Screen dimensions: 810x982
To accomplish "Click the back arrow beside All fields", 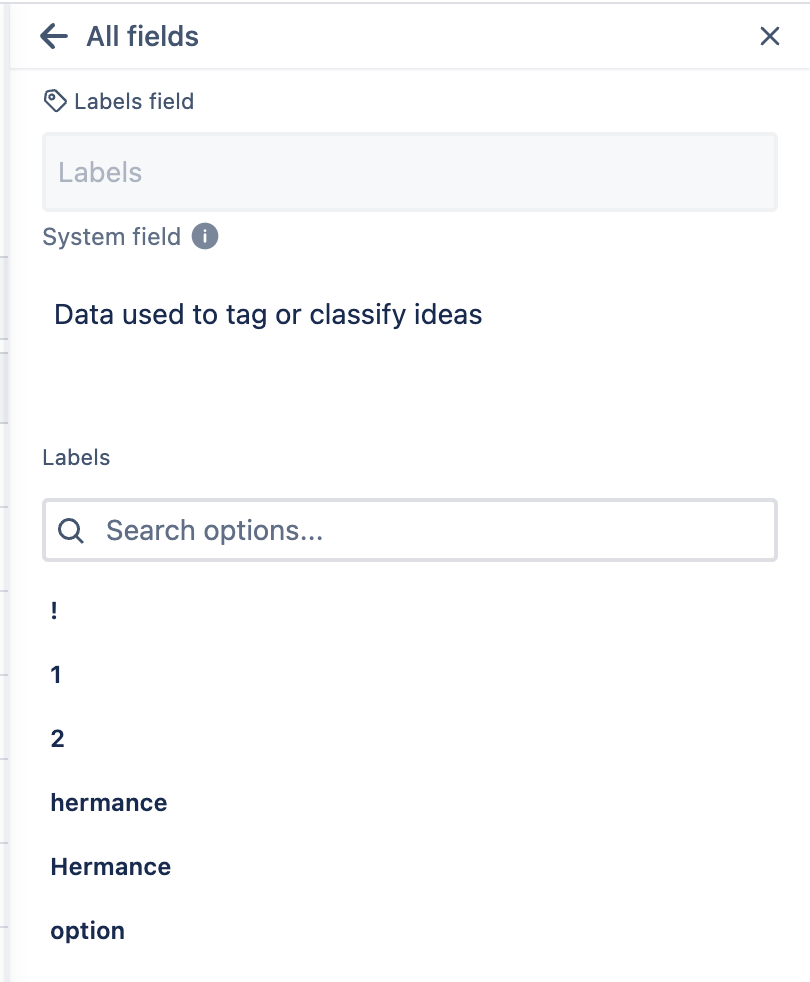I will click(53, 37).
